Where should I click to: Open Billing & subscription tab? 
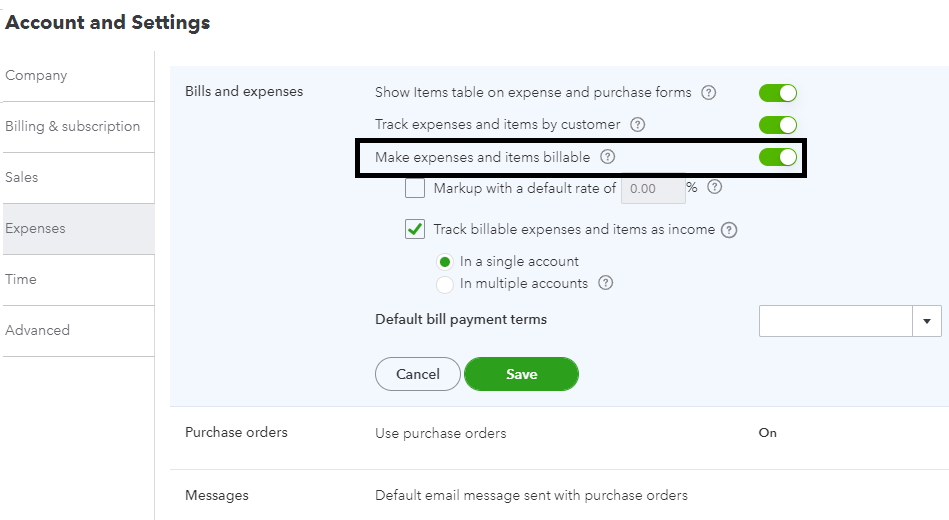tap(72, 126)
